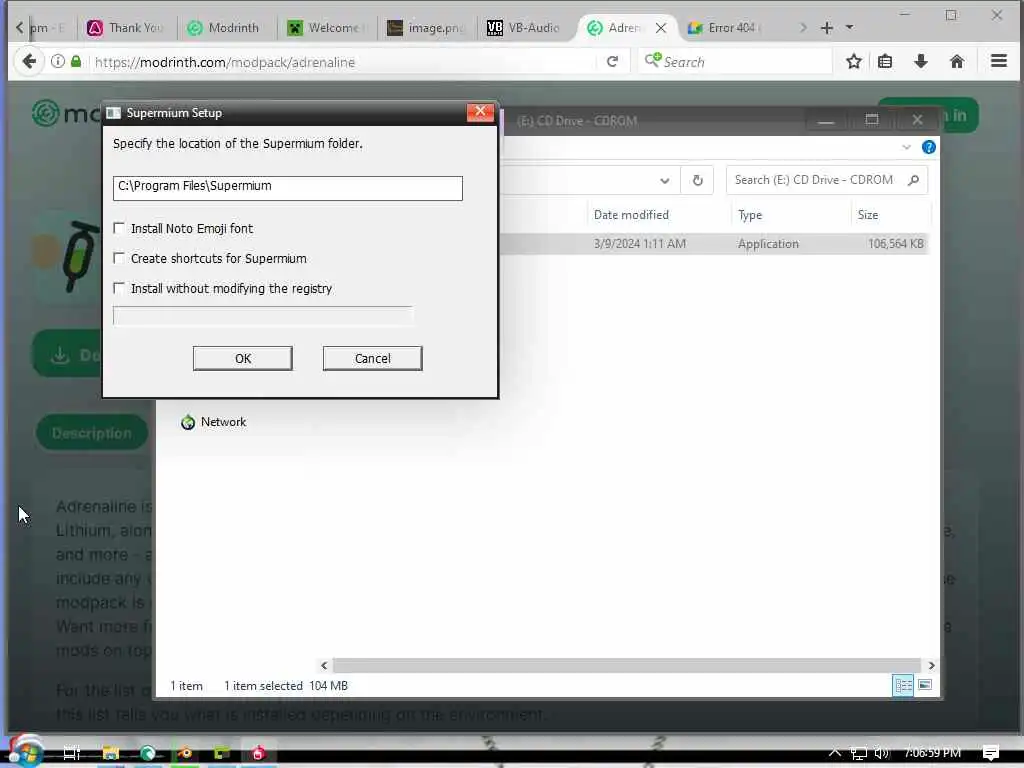Search in CD Drive CDROM box
This screenshot has height=768, width=1024.
pos(826,180)
